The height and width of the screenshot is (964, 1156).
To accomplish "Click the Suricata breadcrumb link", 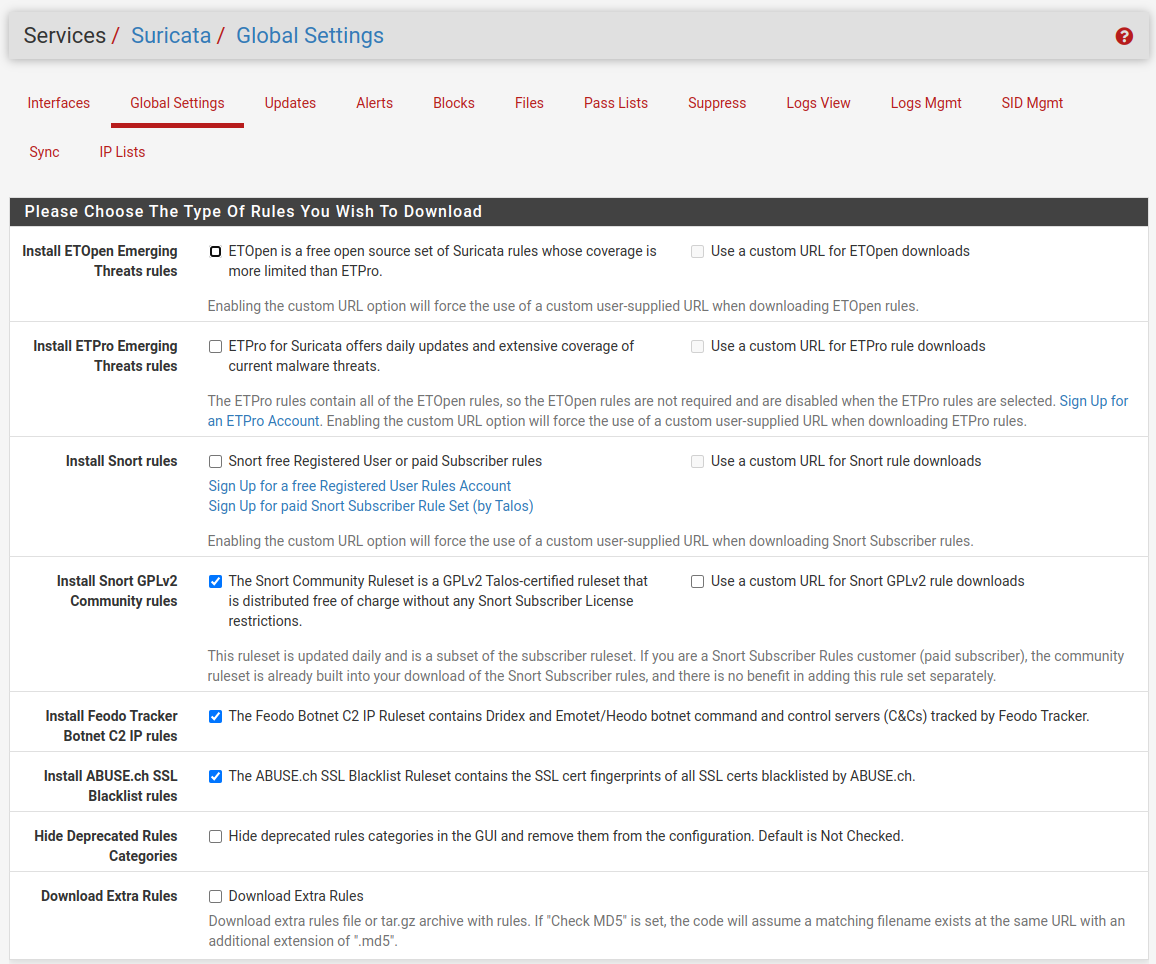I will [x=171, y=36].
